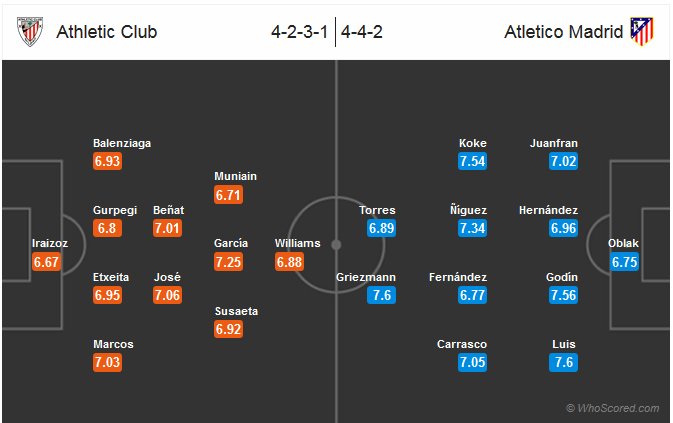The height and width of the screenshot is (423, 673).
Task: Click the Atletico Madrid crest logo
Action: [x=642, y=31]
